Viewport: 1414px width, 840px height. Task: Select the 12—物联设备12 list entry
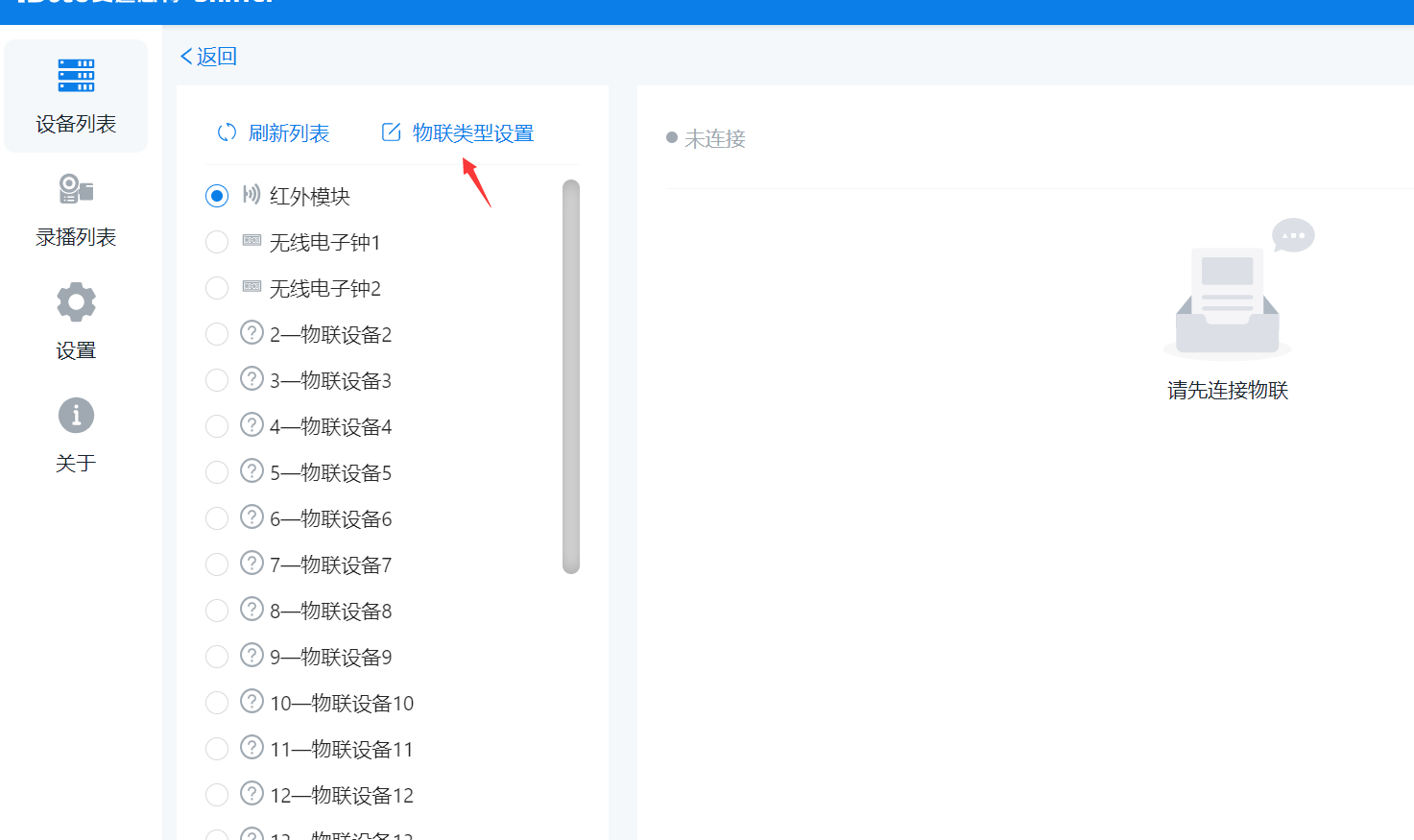click(341, 796)
